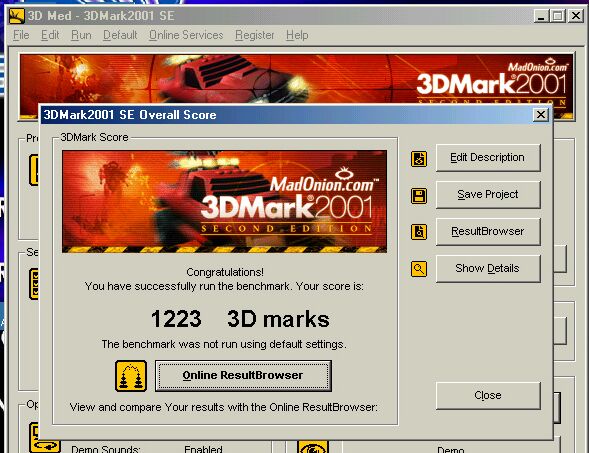Open the Online Services menu
Screen dimensions: 589x453
(186, 35)
